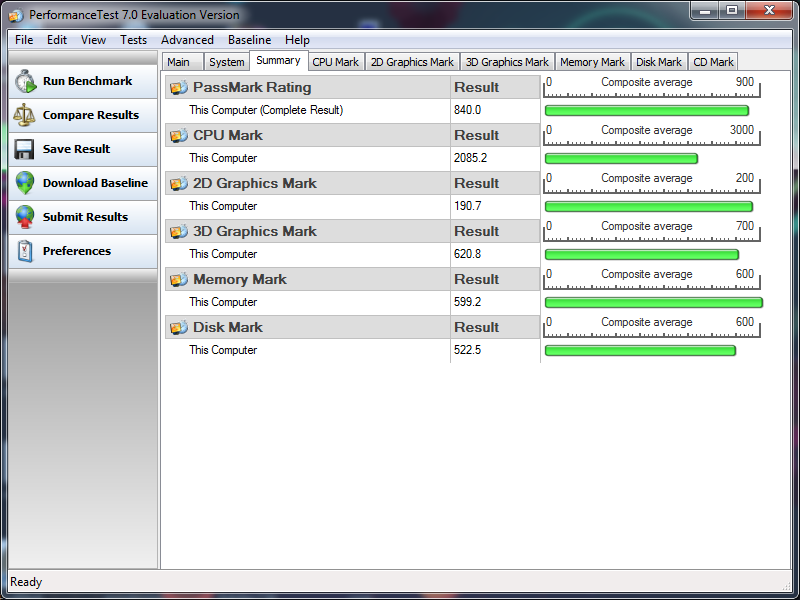Click the Save Result button label
The height and width of the screenshot is (600, 800).
pyautogui.click(x=77, y=149)
